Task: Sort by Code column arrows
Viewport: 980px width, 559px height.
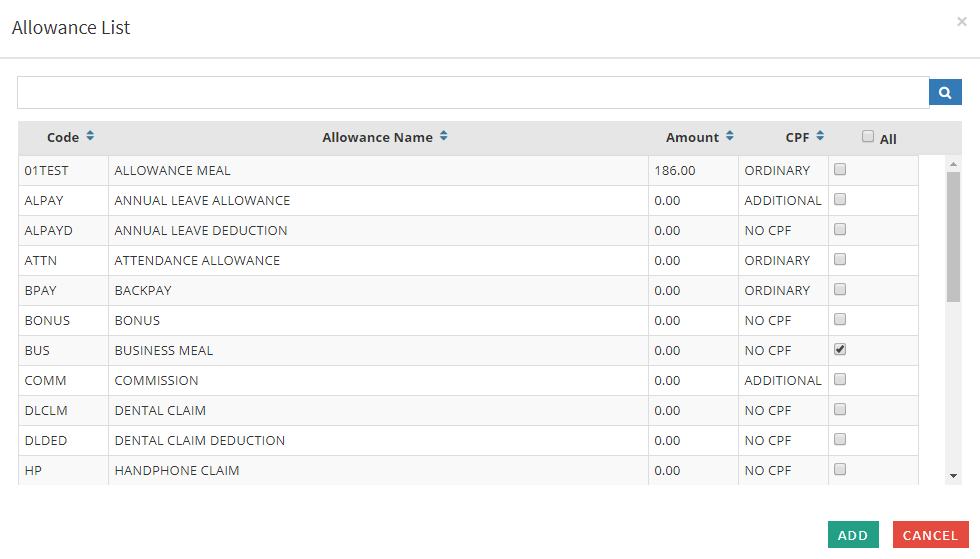Action: coord(90,137)
